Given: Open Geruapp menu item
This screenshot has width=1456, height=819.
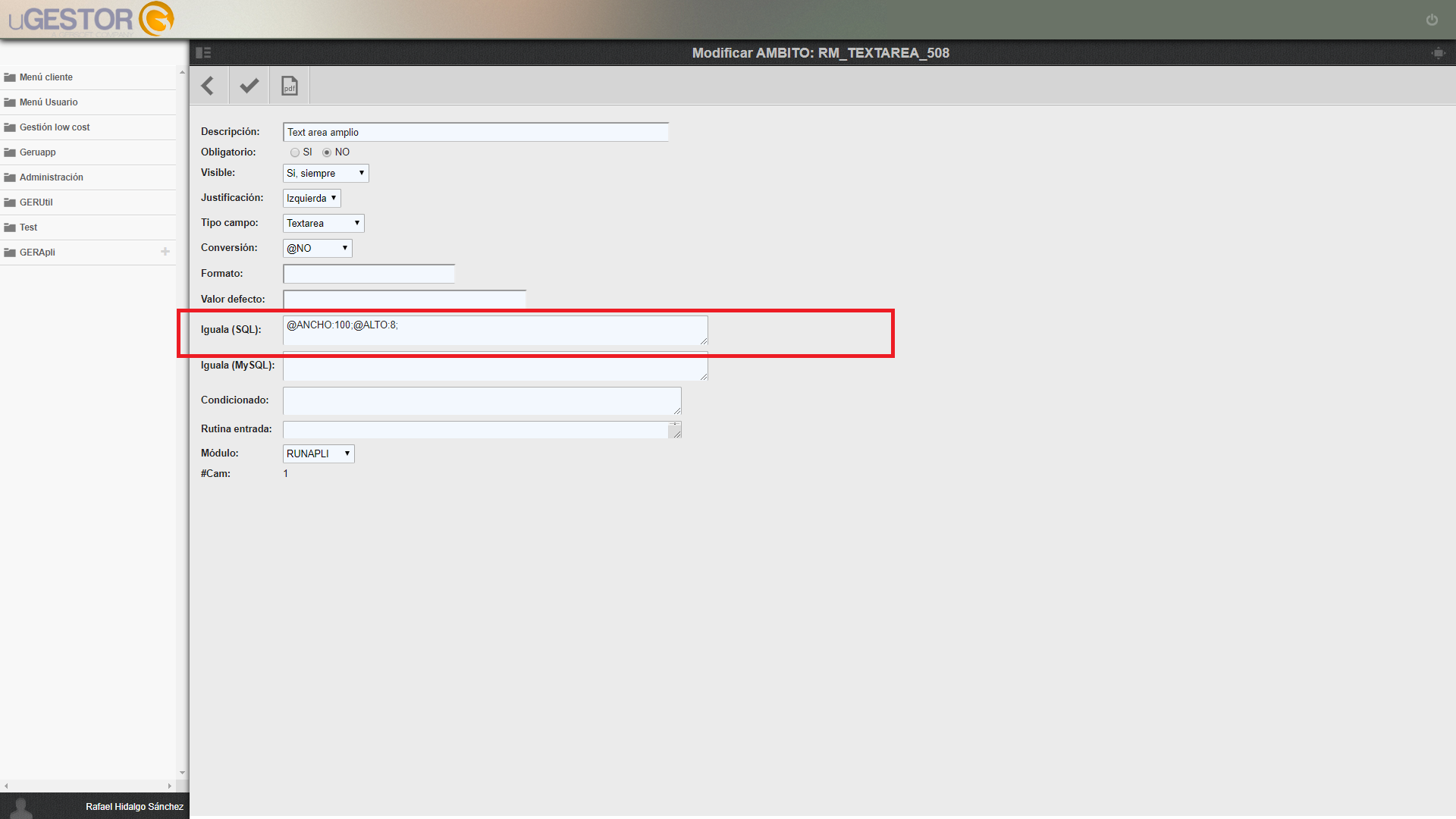Looking at the screenshot, I should point(88,152).
